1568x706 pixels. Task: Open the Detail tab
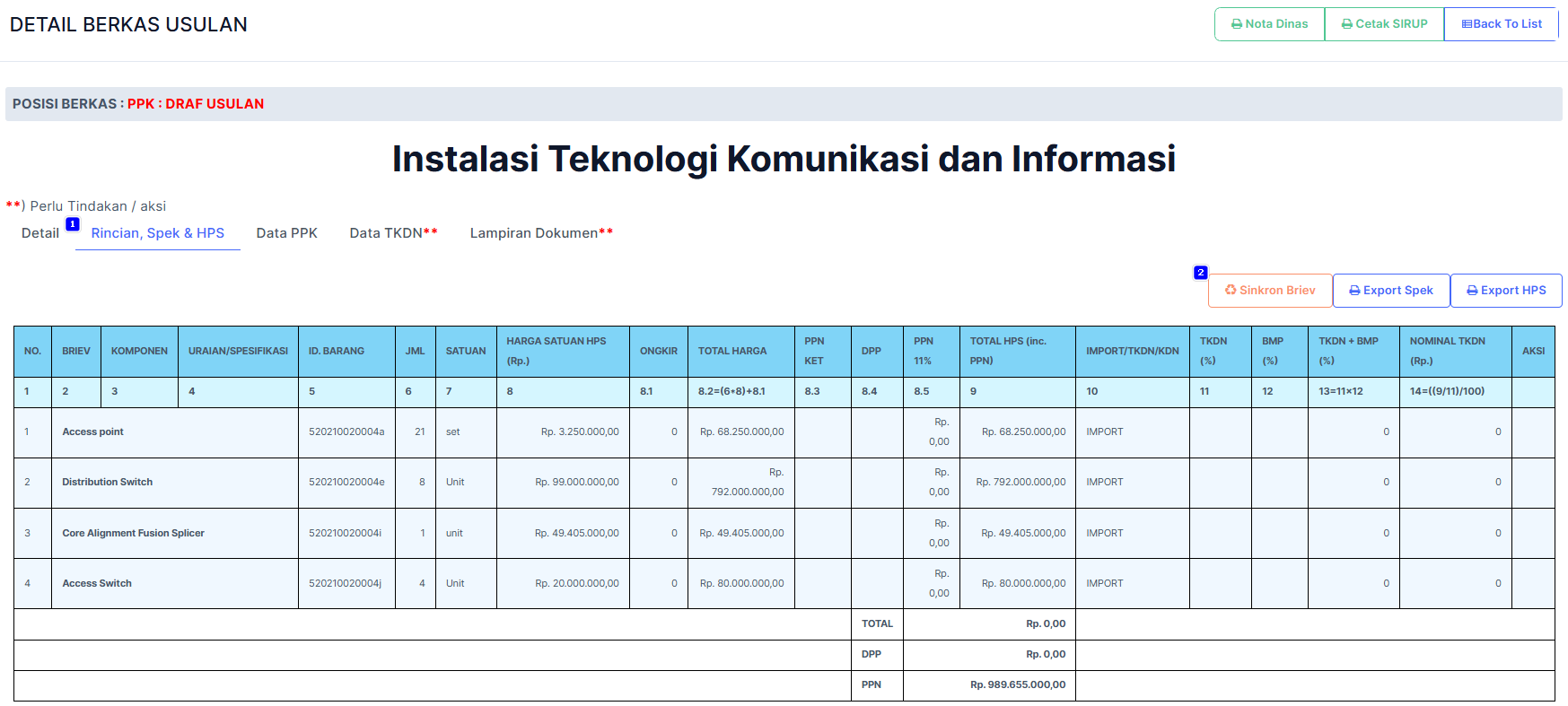pos(40,233)
